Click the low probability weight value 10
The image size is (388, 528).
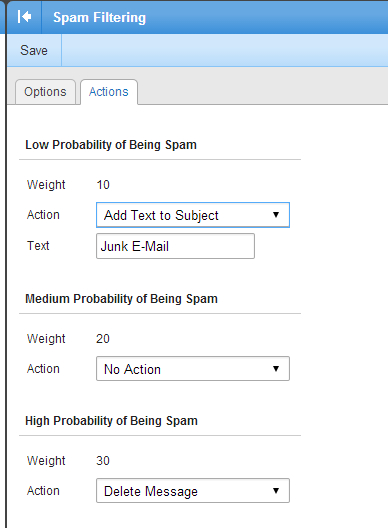coord(103,185)
